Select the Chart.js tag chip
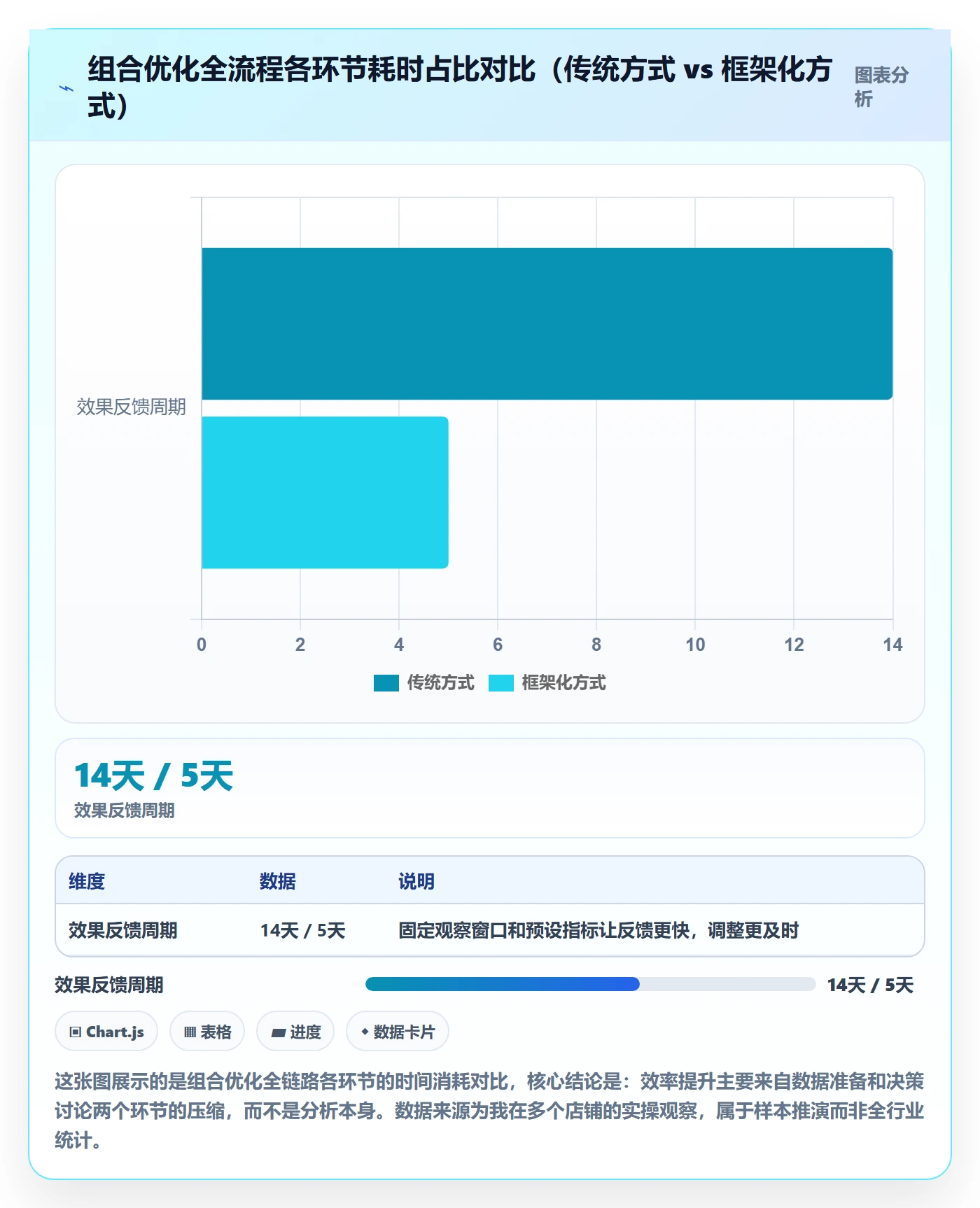Screen dimensions: 980x1208 click(x=106, y=1032)
